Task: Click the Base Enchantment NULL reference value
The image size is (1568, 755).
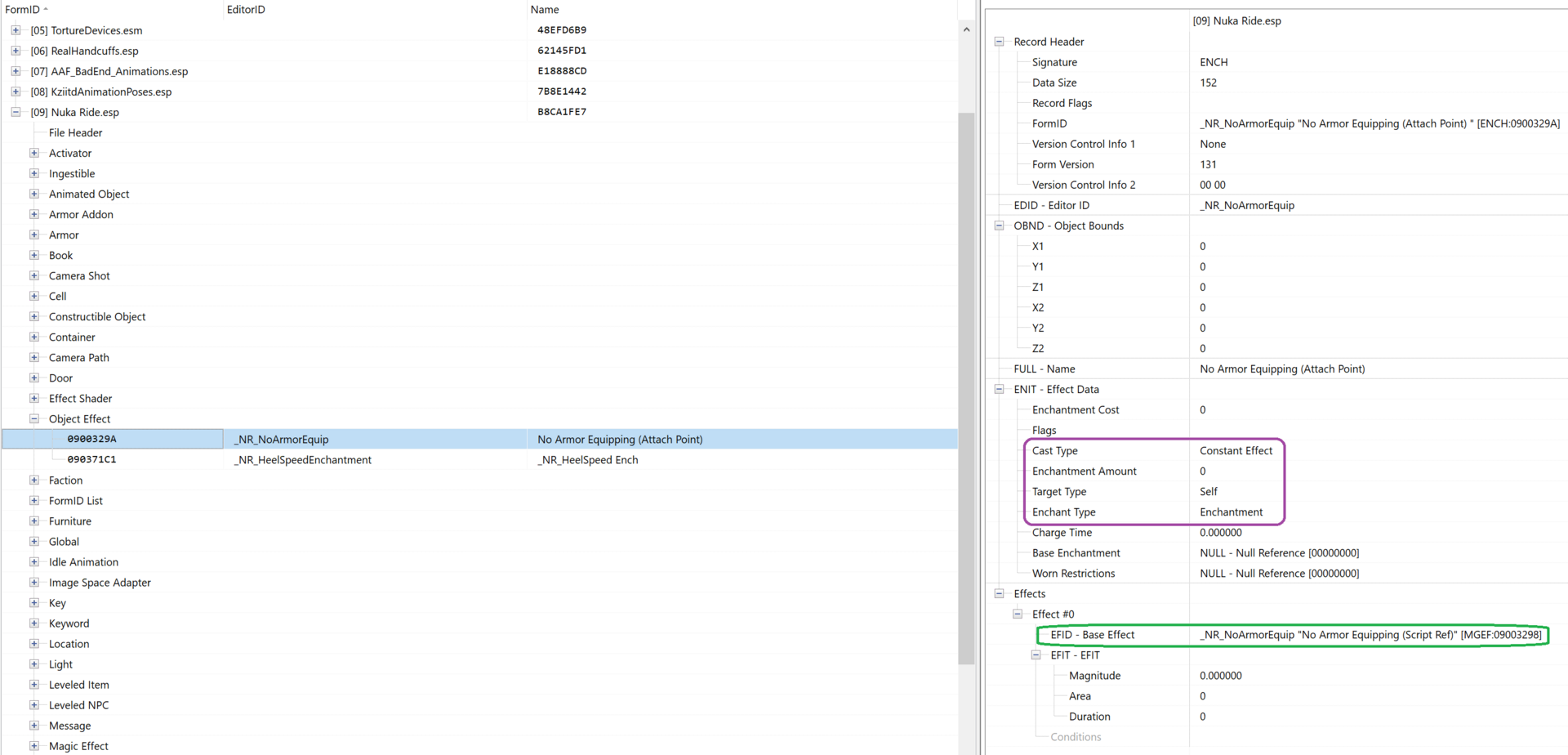Action: (x=1279, y=552)
